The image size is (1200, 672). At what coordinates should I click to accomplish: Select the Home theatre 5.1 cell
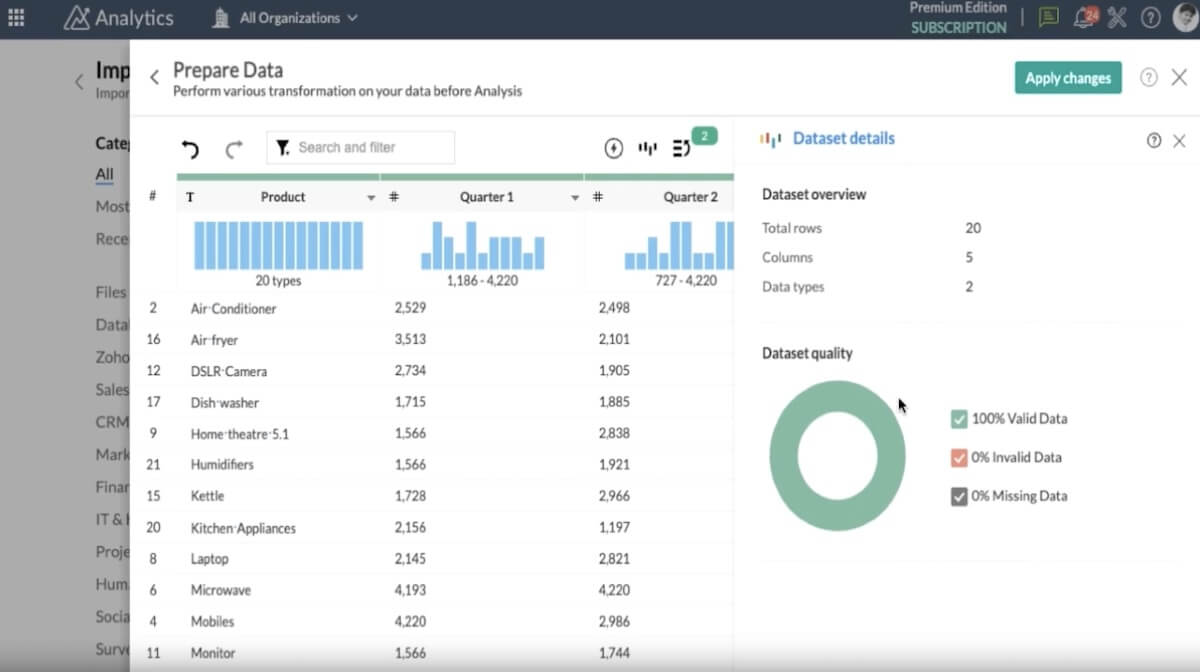(239, 434)
